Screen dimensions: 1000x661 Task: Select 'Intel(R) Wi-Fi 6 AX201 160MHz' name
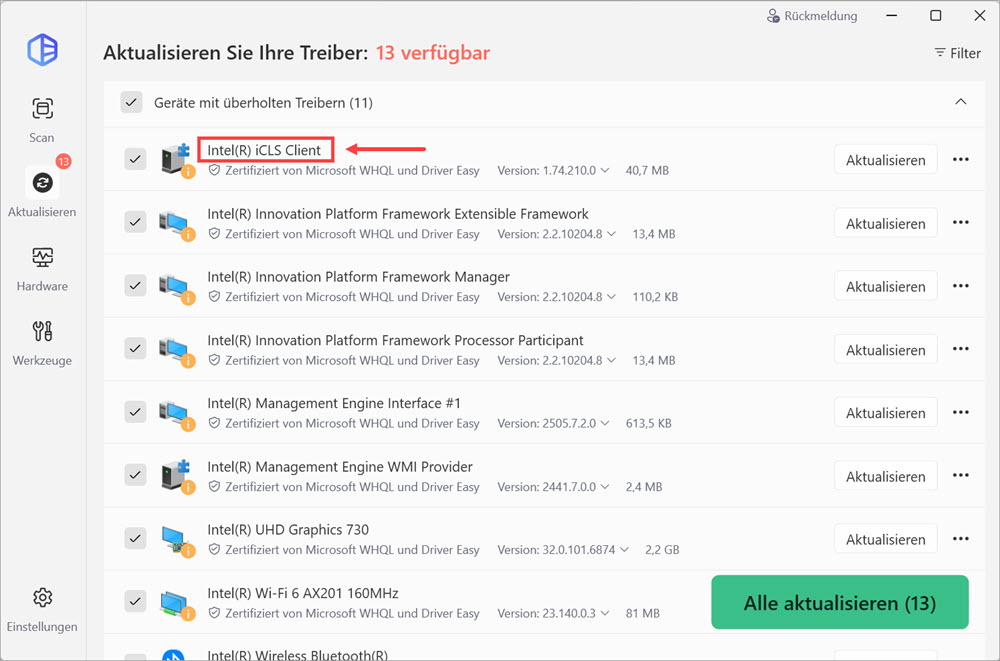coord(303,593)
